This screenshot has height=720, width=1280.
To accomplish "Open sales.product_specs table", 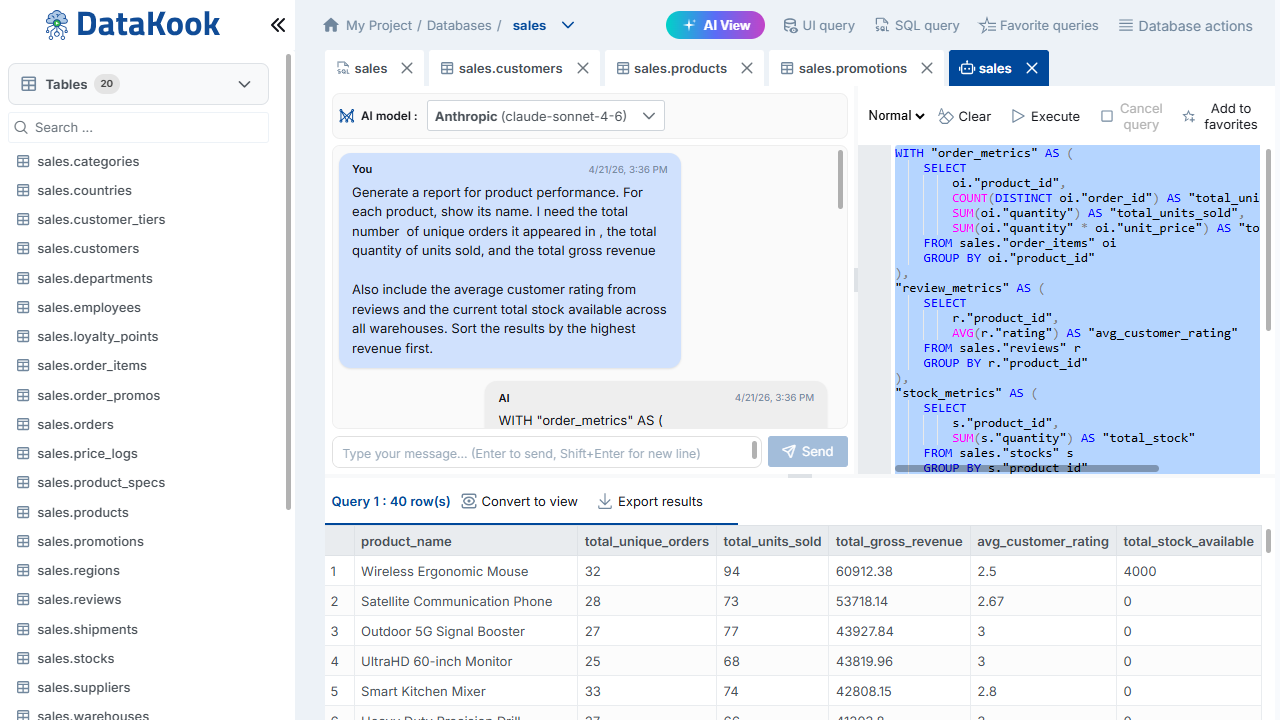I will tap(101, 482).
